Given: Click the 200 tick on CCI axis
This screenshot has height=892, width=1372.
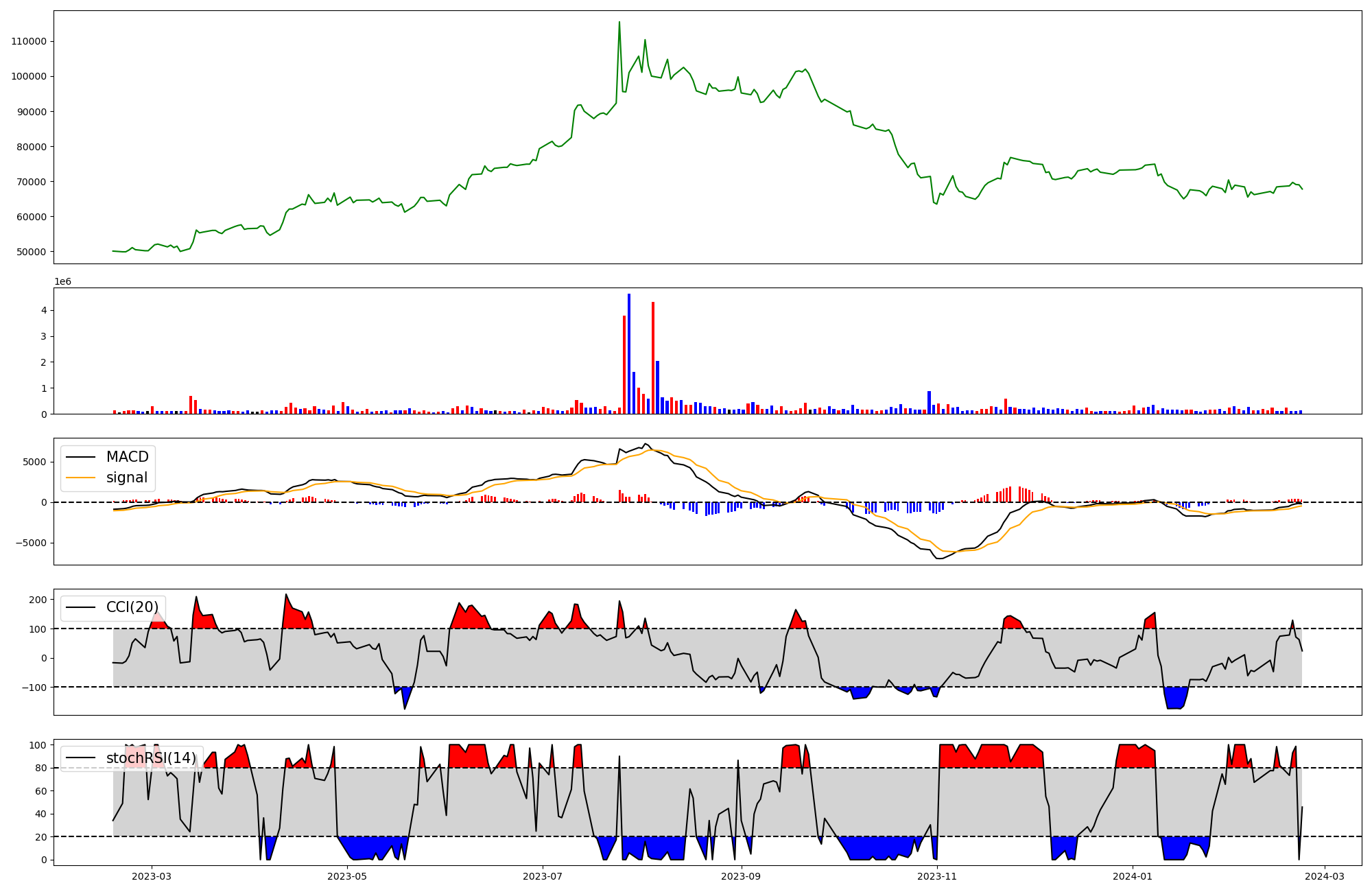Looking at the screenshot, I should tap(38, 600).
